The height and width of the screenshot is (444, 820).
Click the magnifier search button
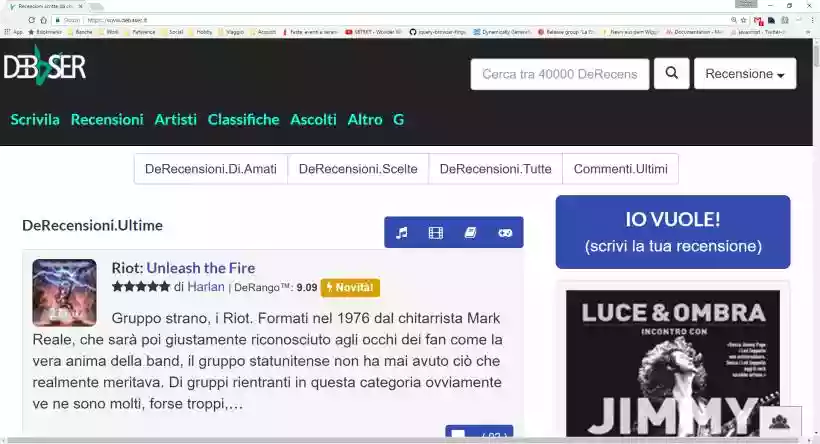[671, 74]
